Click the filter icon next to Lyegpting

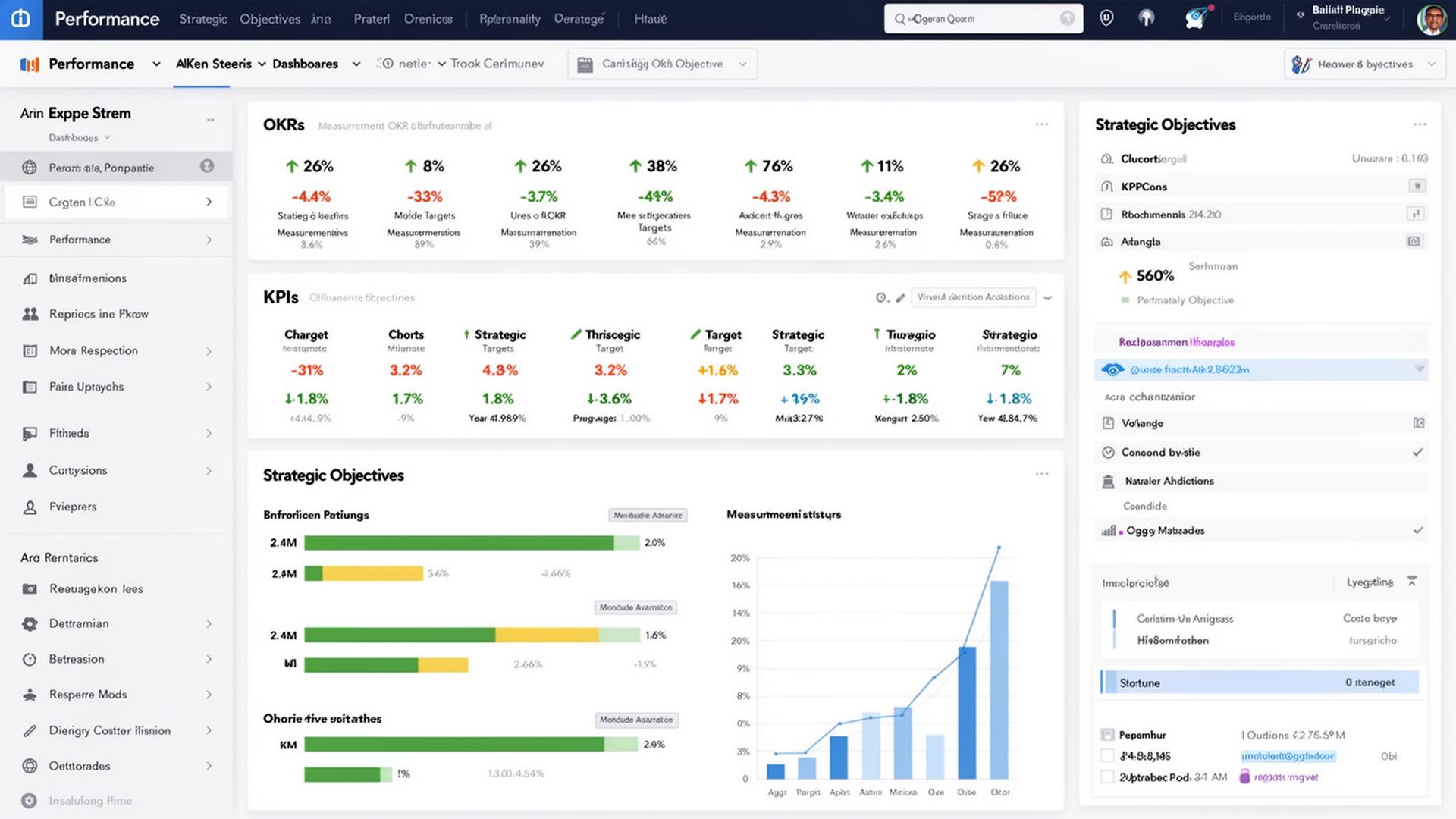pyautogui.click(x=1412, y=582)
